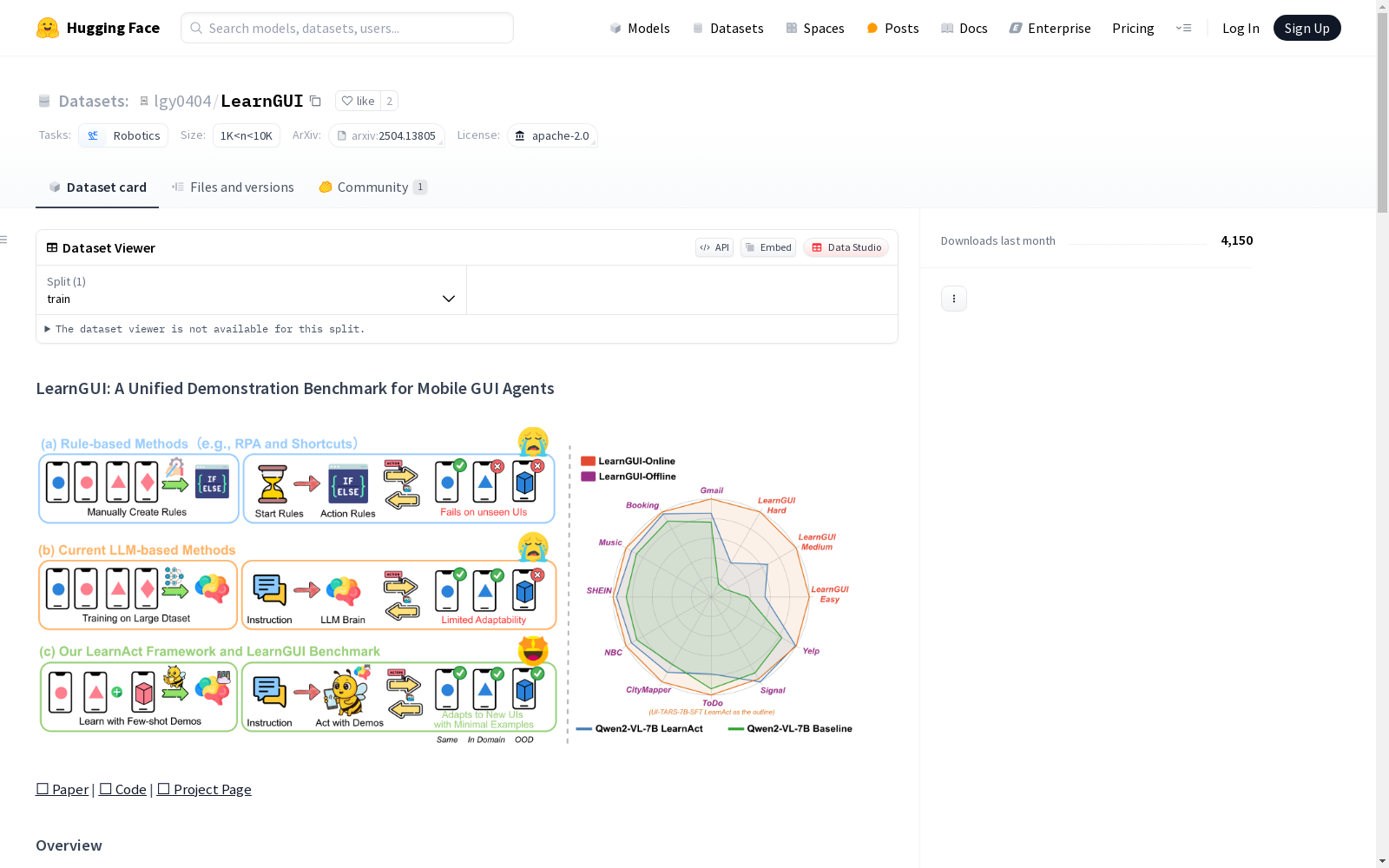The width and height of the screenshot is (1389, 868).
Task: Click the downloads last month value 4,150
Action: 1237,240
